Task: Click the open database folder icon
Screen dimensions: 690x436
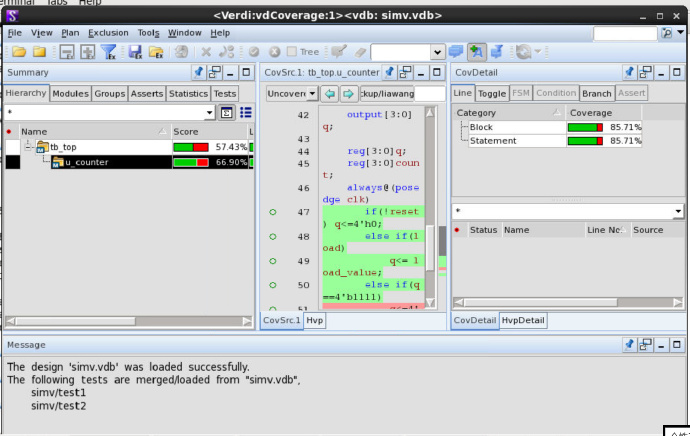Action: [x=19, y=52]
